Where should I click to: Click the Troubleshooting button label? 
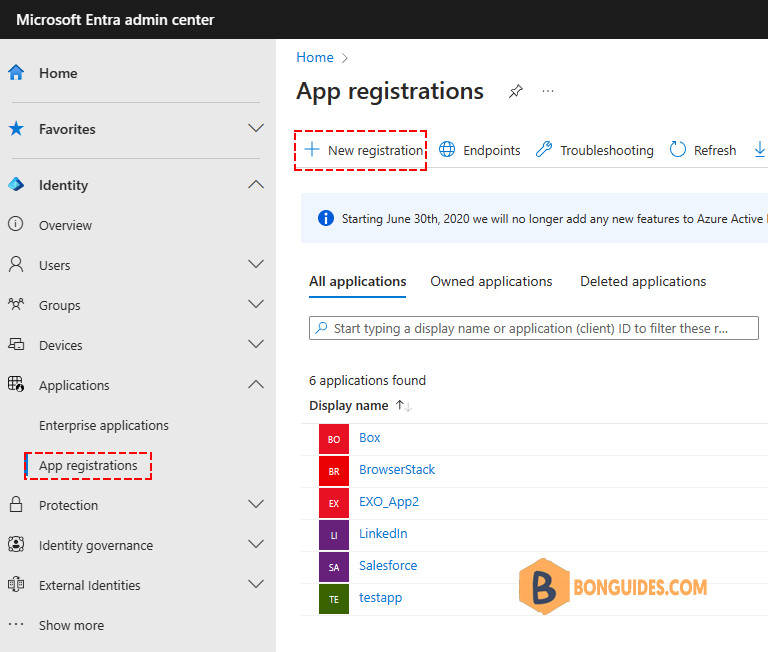pyautogui.click(x=607, y=150)
